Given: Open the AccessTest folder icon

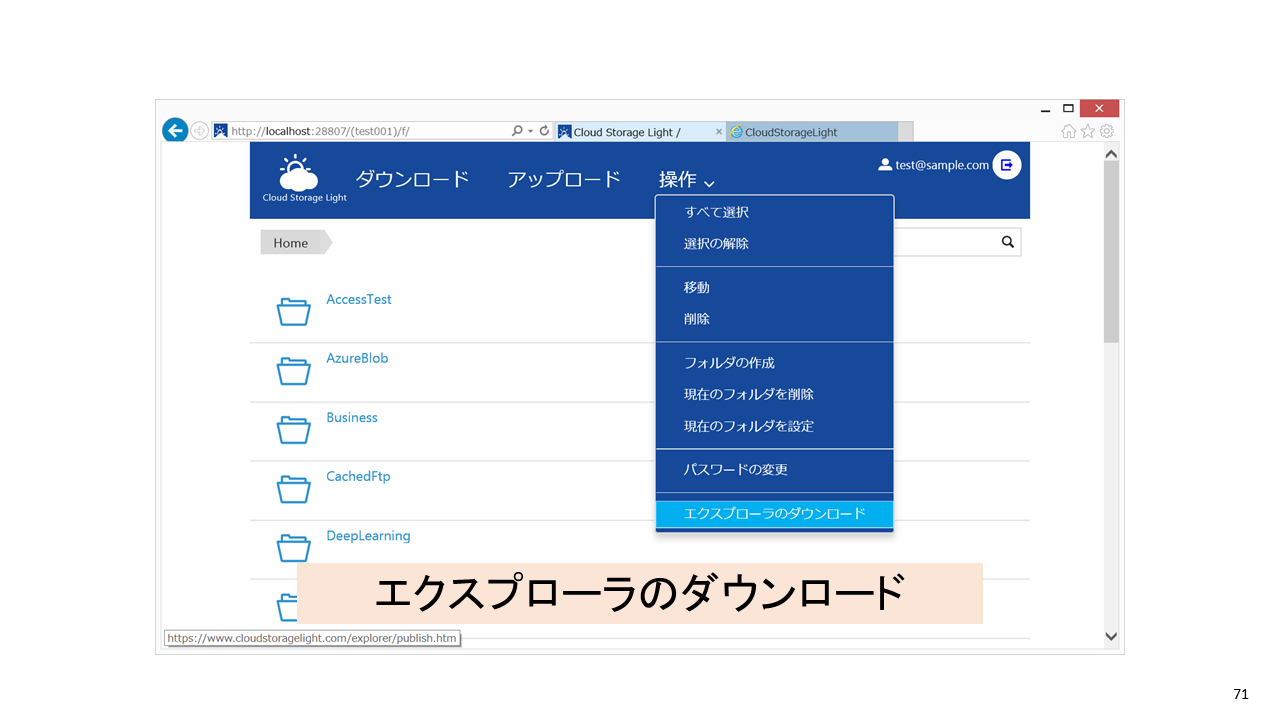Looking at the screenshot, I should pos(293,312).
